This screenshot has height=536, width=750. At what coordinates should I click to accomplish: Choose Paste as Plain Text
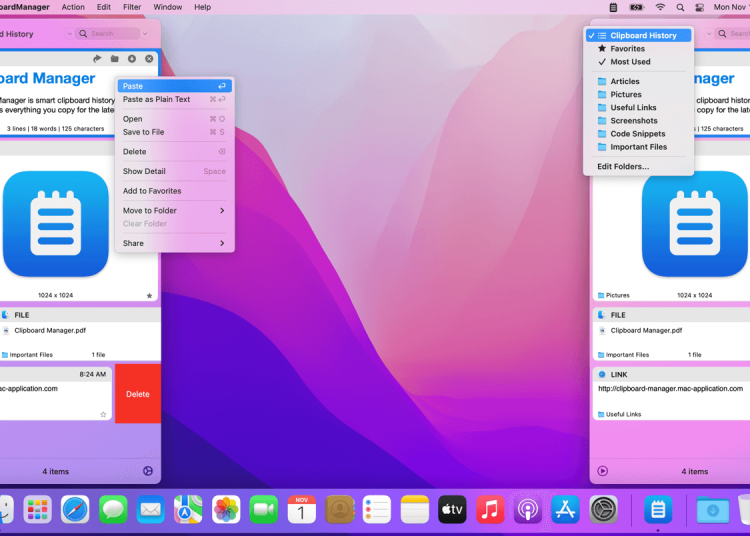[x=157, y=100]
